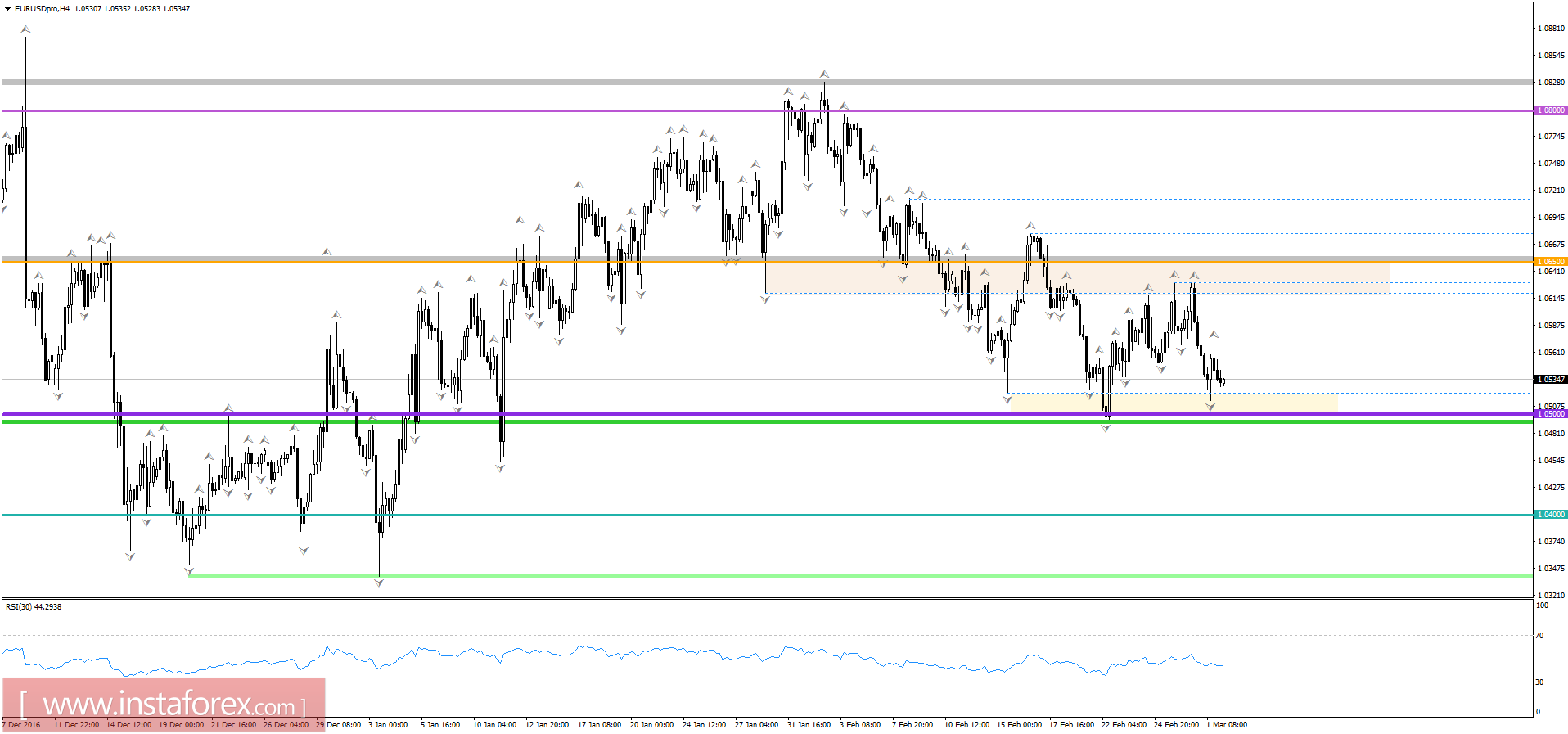The width and height of the screenshot is (1568, 734).
Task: Click price axis value 1.07210
Action: tap(1551, 191)
